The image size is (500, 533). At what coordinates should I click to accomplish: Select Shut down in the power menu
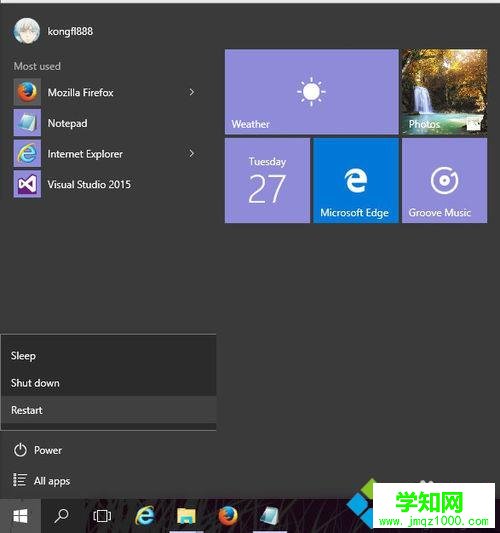click(109, 383)
